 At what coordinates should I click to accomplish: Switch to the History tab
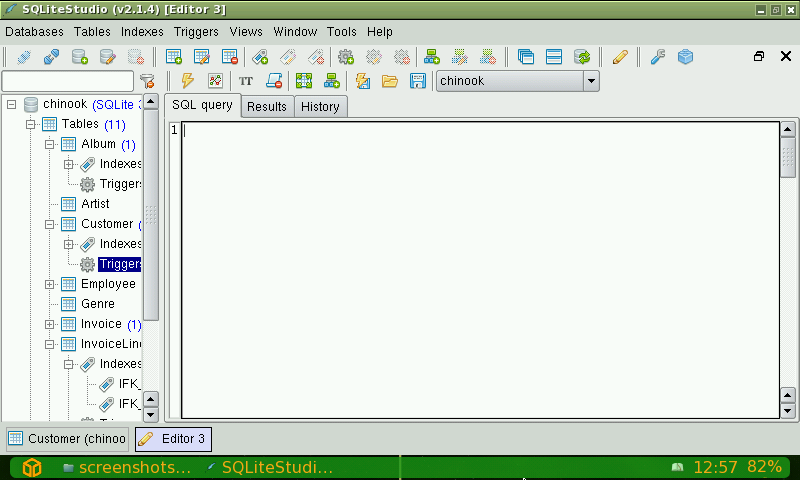320,107
